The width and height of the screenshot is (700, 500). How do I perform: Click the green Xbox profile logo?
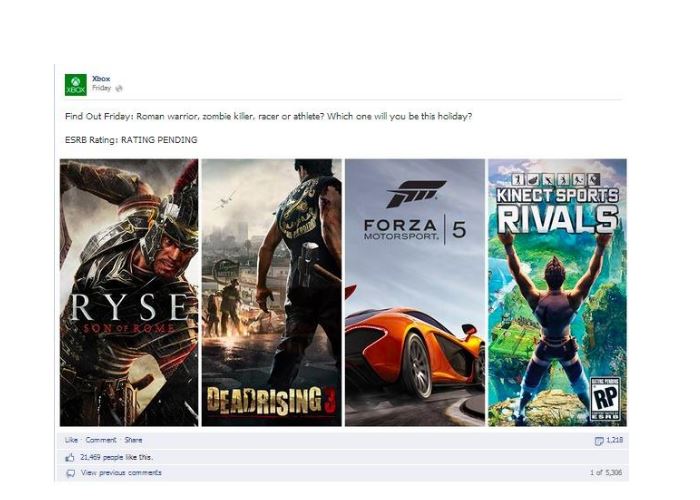[75, 85]
